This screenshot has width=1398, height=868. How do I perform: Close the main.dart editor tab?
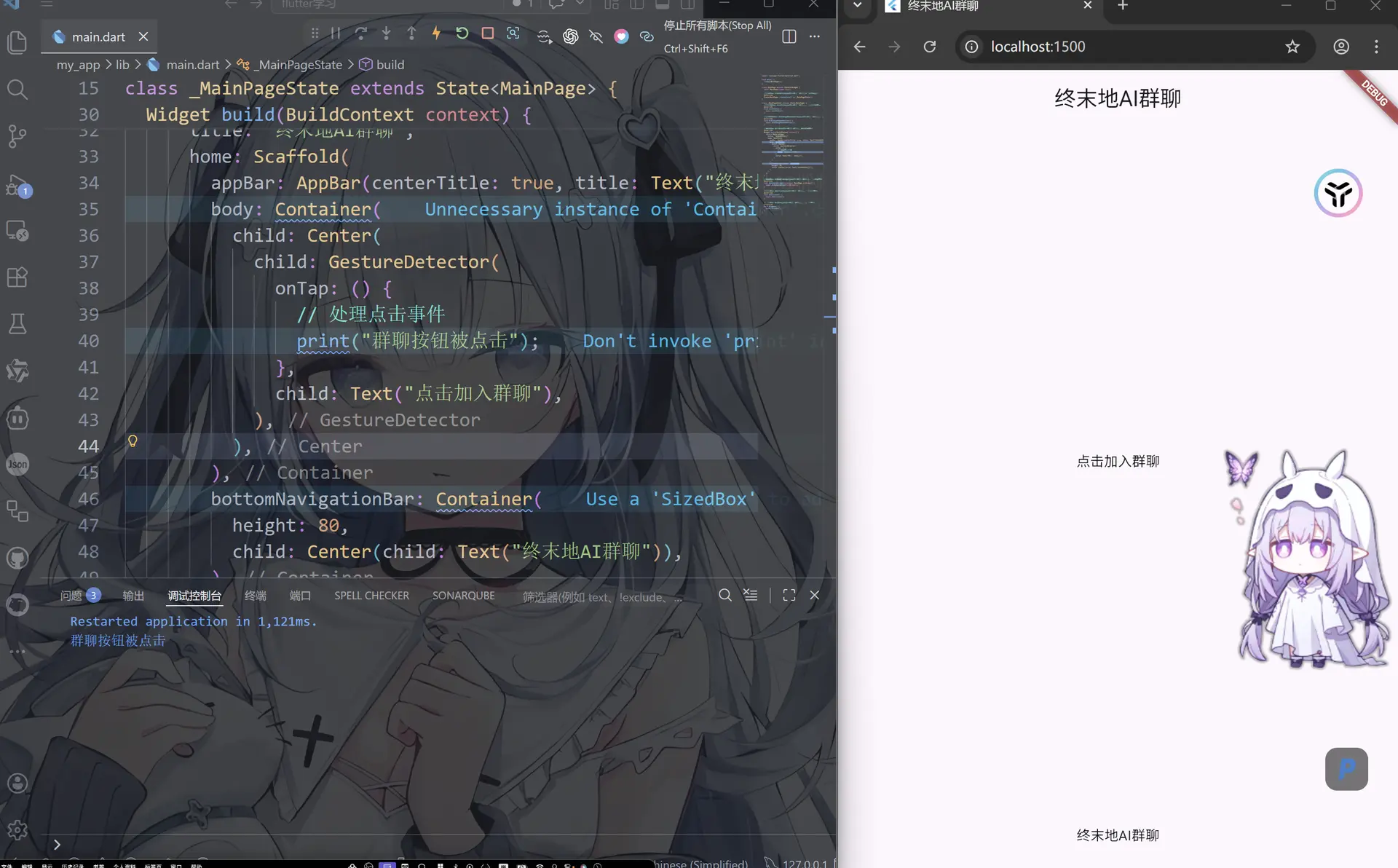pos(143,36)
